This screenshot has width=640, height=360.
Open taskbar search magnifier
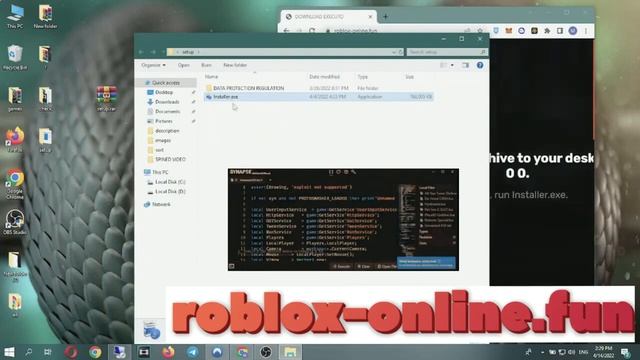click(x=29, y=352)
